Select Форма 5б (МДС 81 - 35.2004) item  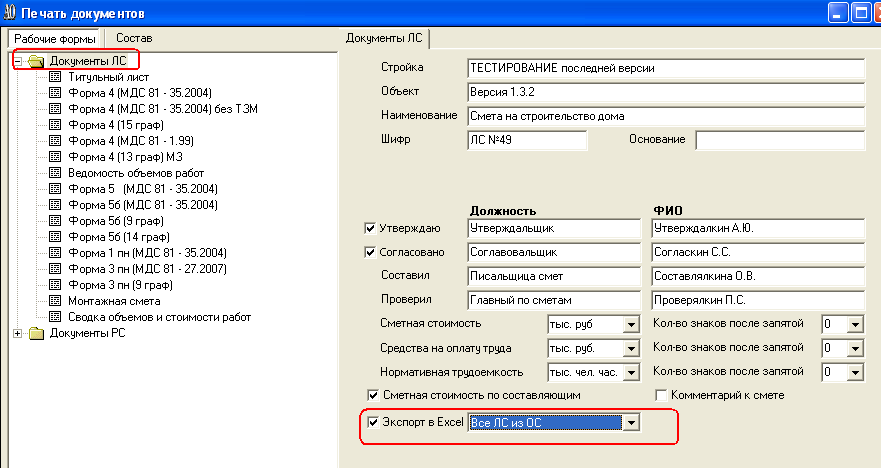143,205
